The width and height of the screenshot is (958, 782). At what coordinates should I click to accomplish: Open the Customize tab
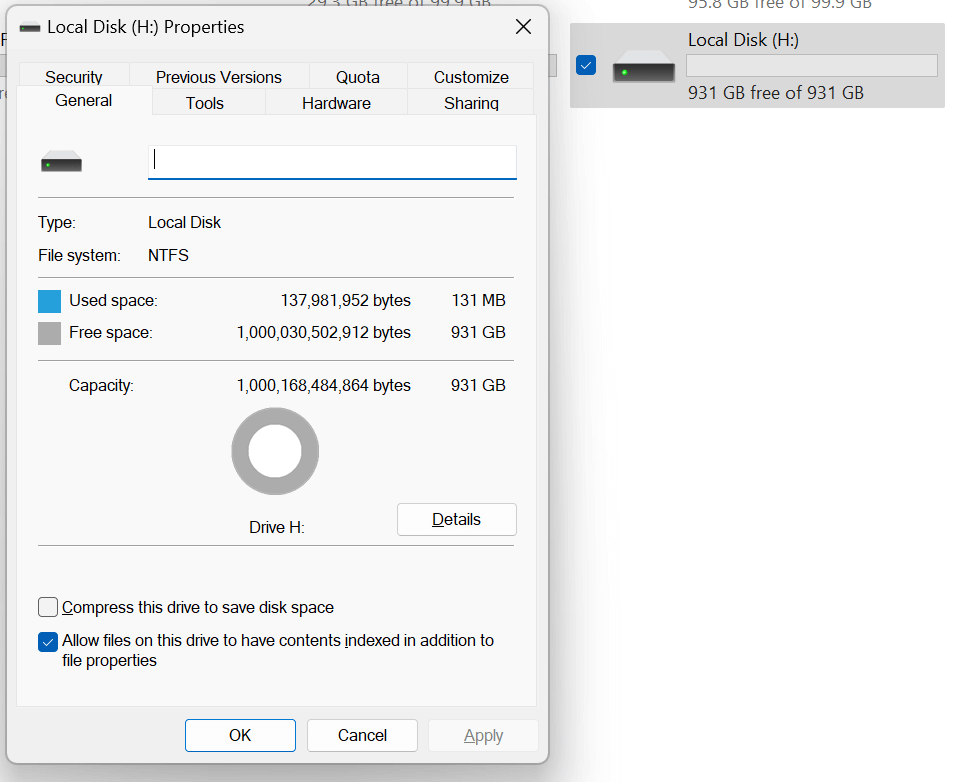(471, 77)
